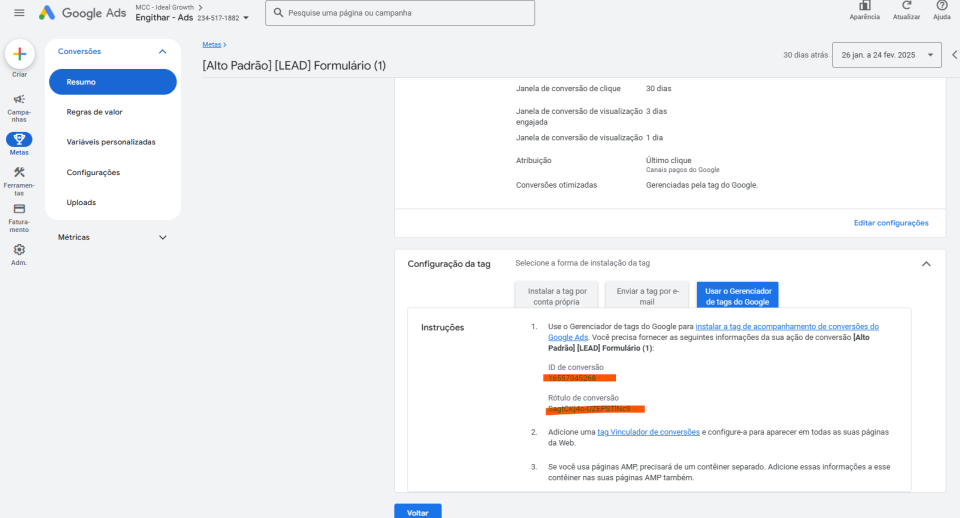Image resolution: width=960 pixels, height=518 pixels.
Task: Select Enviar a tag por e-mail tab
Action: (x=646, y=295)
